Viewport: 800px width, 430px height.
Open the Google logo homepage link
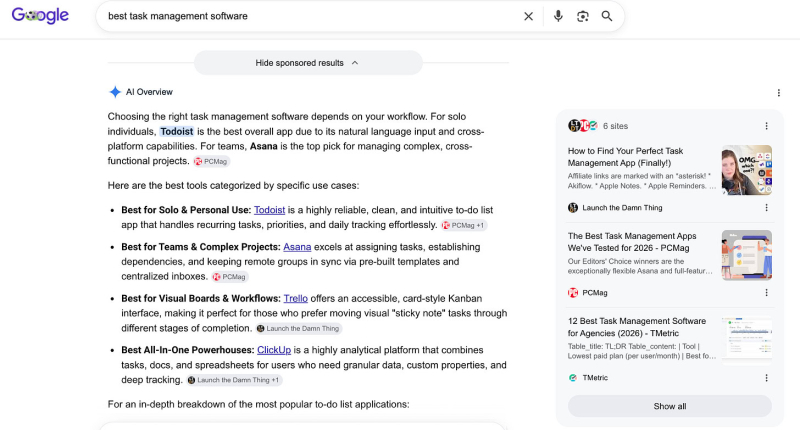[x=40, y=16]
